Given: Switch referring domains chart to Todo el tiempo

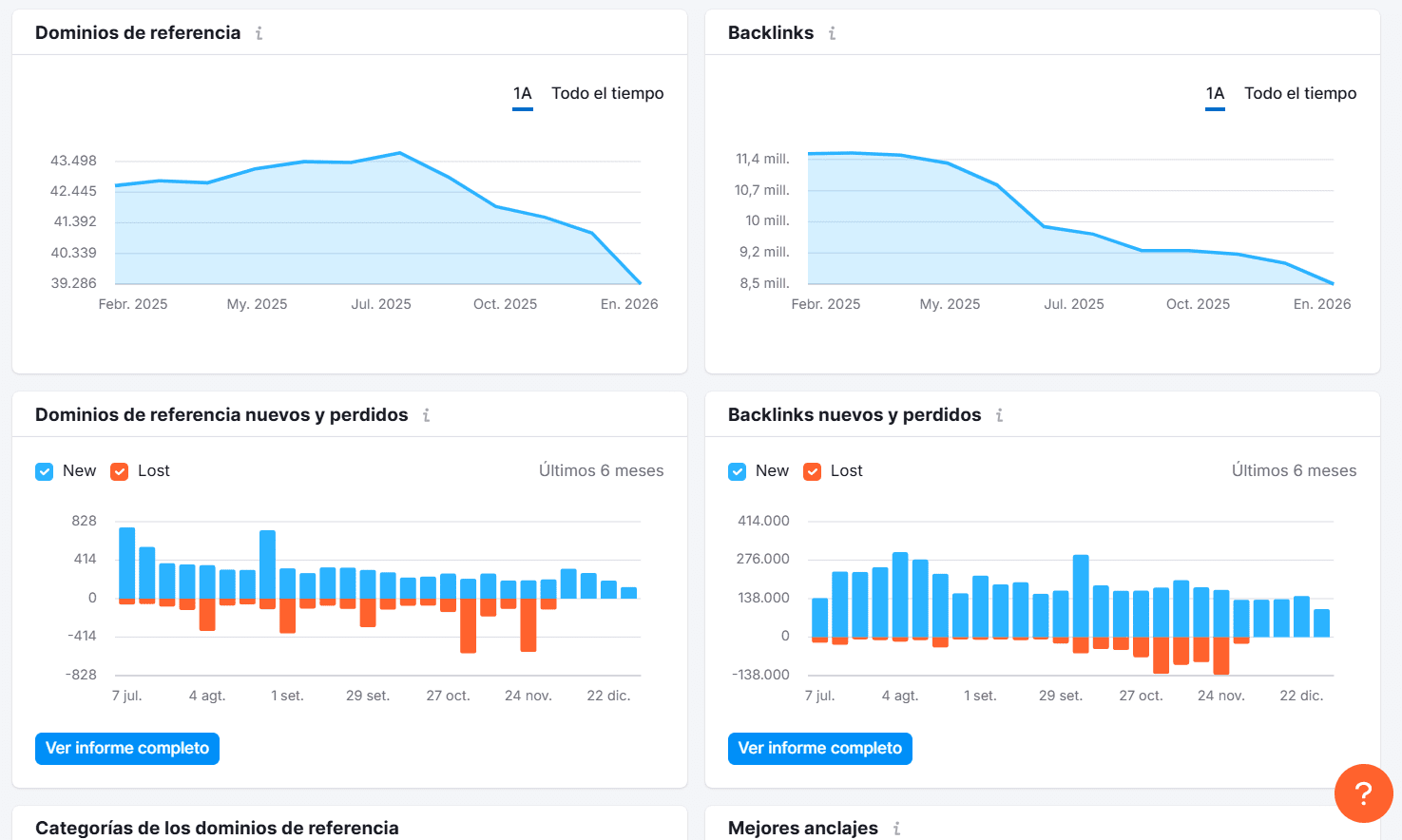Looking at the screenshot, I should pyautogui.click(x=607, y=93).
